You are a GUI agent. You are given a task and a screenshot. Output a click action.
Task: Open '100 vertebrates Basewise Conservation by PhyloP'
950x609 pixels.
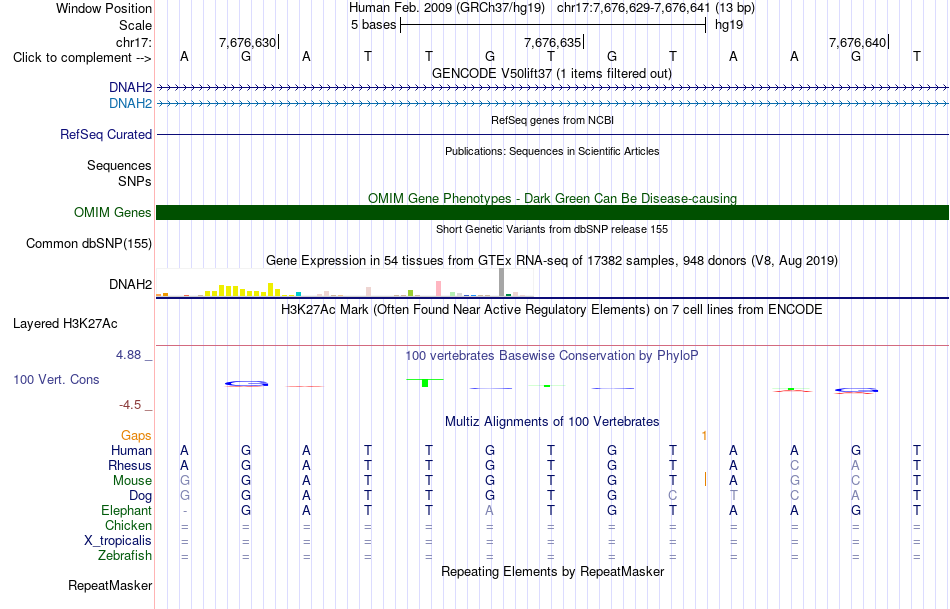(x=552, y=356)
